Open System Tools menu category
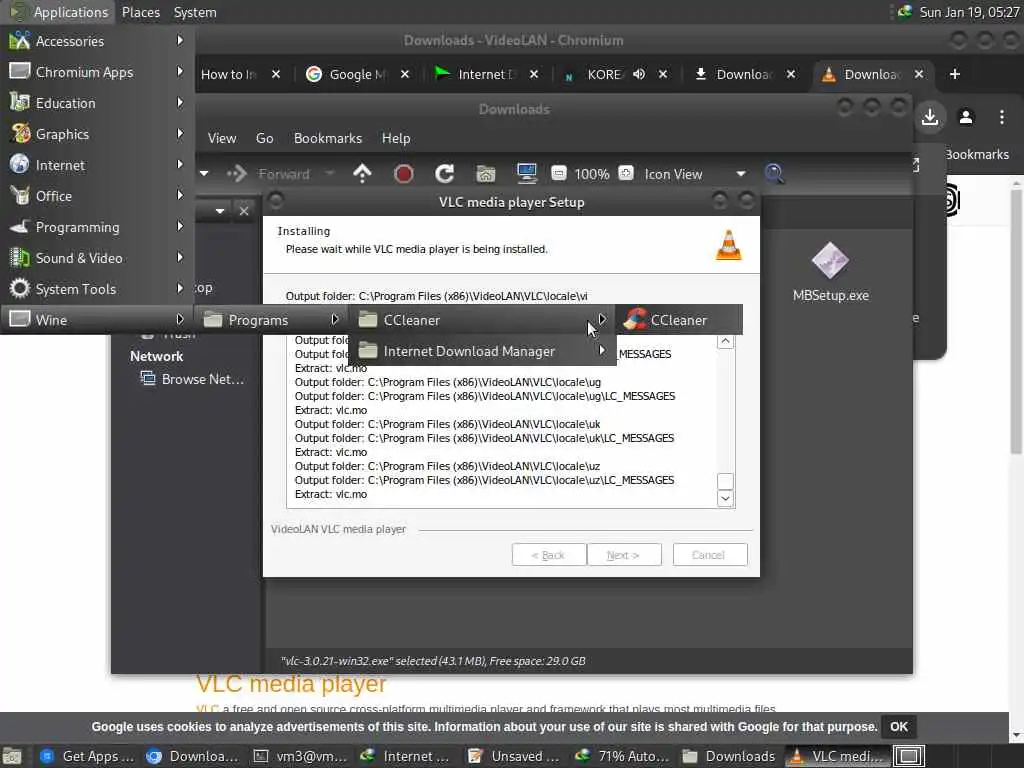 click(97, 289)
